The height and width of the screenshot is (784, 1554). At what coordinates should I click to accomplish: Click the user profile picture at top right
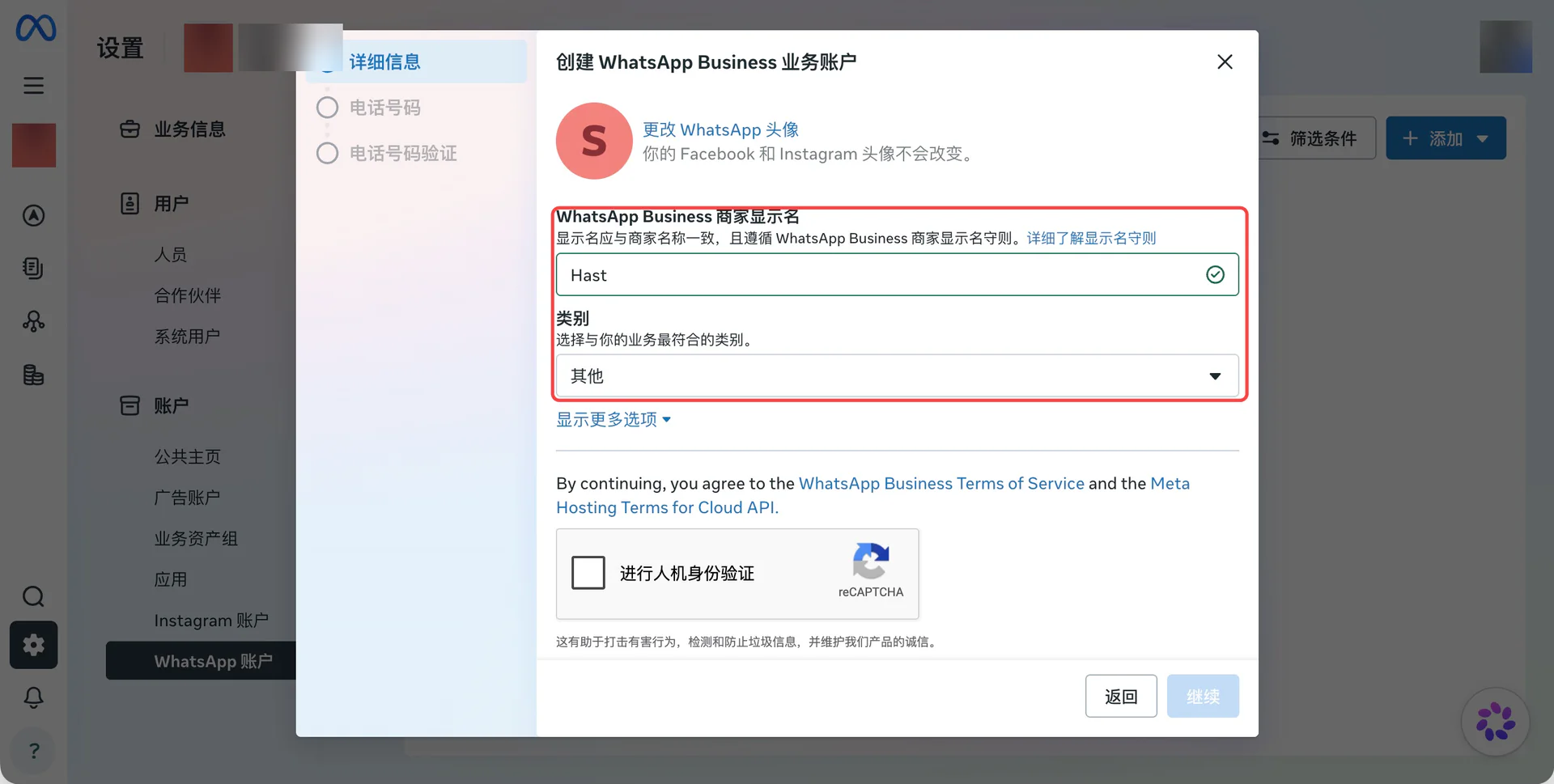[1505, 47]
